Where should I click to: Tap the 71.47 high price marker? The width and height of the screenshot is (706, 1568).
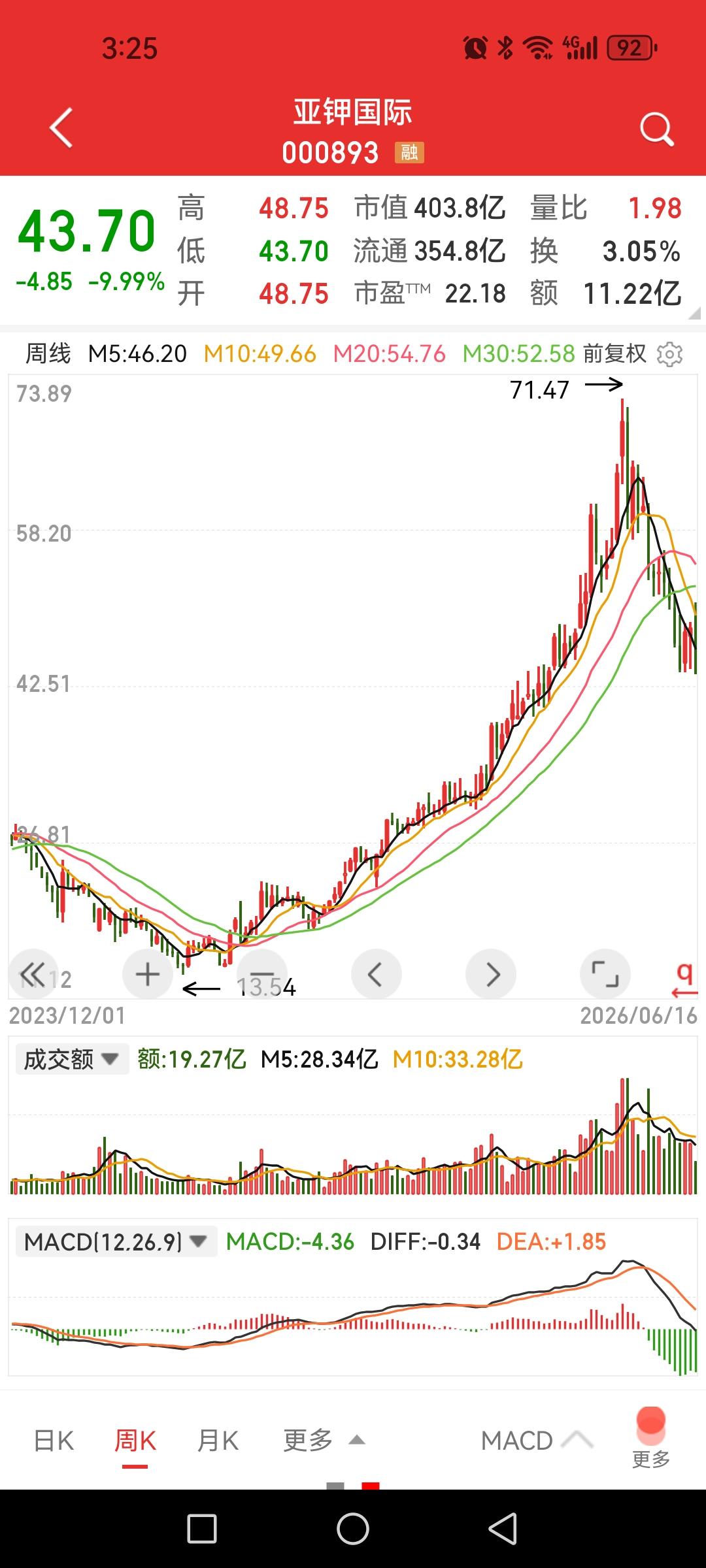pyautogui.click(x=540, y=390)
